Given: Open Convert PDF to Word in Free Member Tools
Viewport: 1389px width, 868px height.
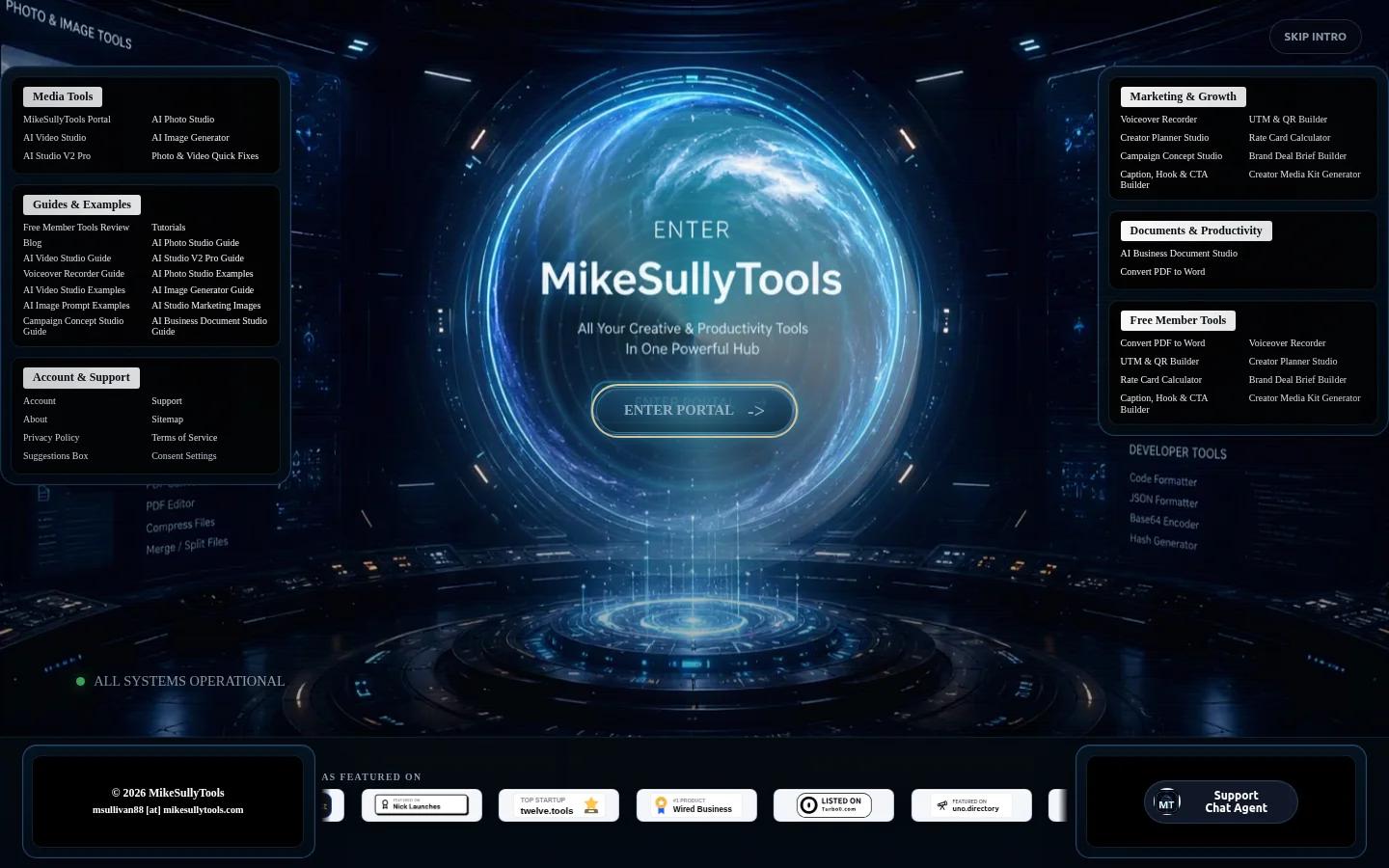Looking at the screenshot, I should tap(1162, 343).
